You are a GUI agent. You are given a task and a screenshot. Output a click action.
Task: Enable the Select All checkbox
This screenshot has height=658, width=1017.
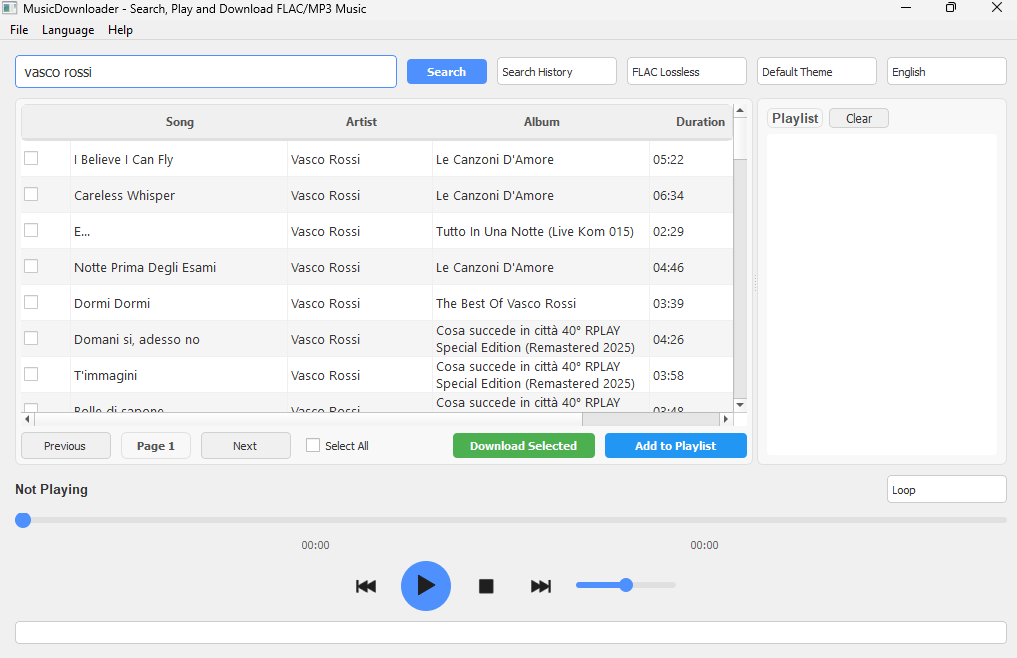(x=313, y=445)
